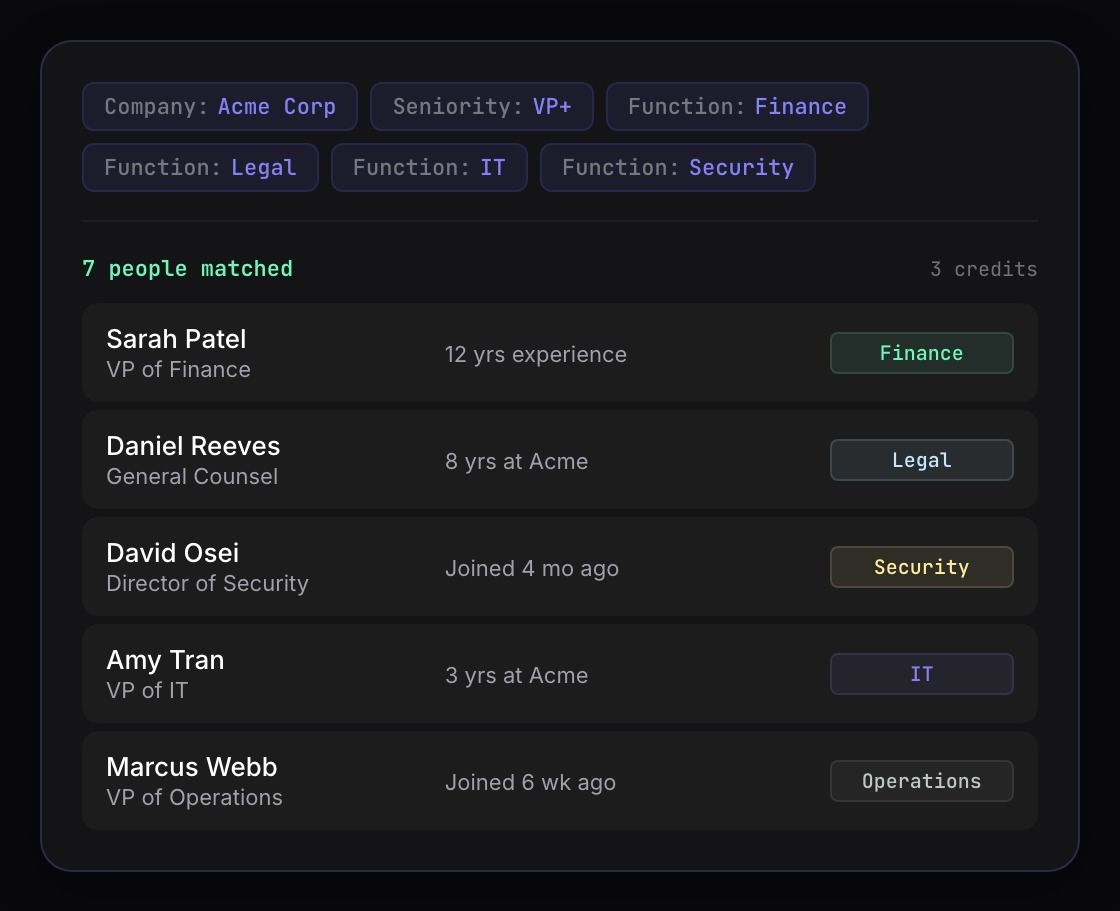The width and height of the screenshot is (1120, 911).
Task: Click the green Finance tag
Action: [921, 353]
